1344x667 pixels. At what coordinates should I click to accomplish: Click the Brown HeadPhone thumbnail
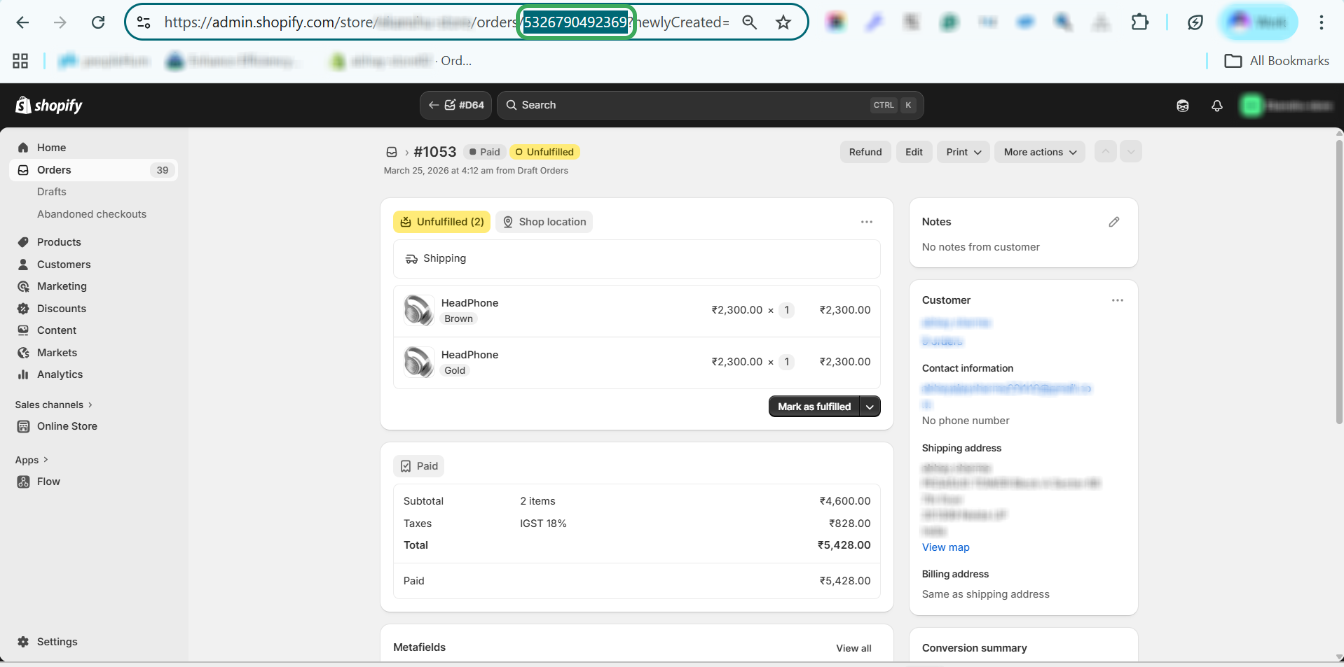point(418,310)
